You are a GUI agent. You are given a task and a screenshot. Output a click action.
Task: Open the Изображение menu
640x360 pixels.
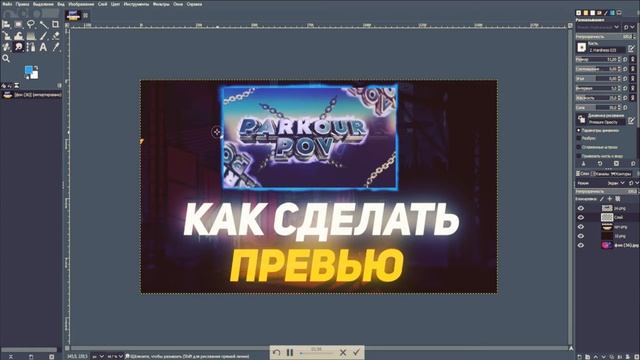[81, 4]
